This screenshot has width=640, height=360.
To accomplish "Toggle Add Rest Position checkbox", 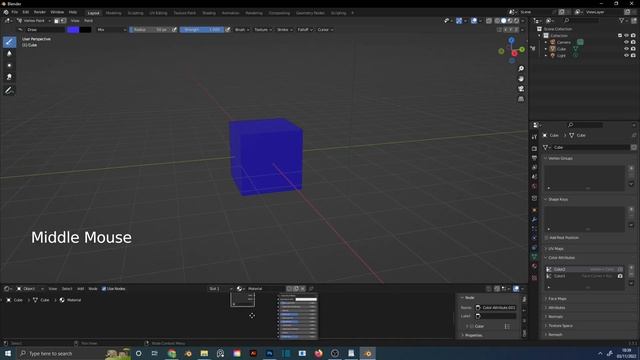I will [x=546, y=238].
